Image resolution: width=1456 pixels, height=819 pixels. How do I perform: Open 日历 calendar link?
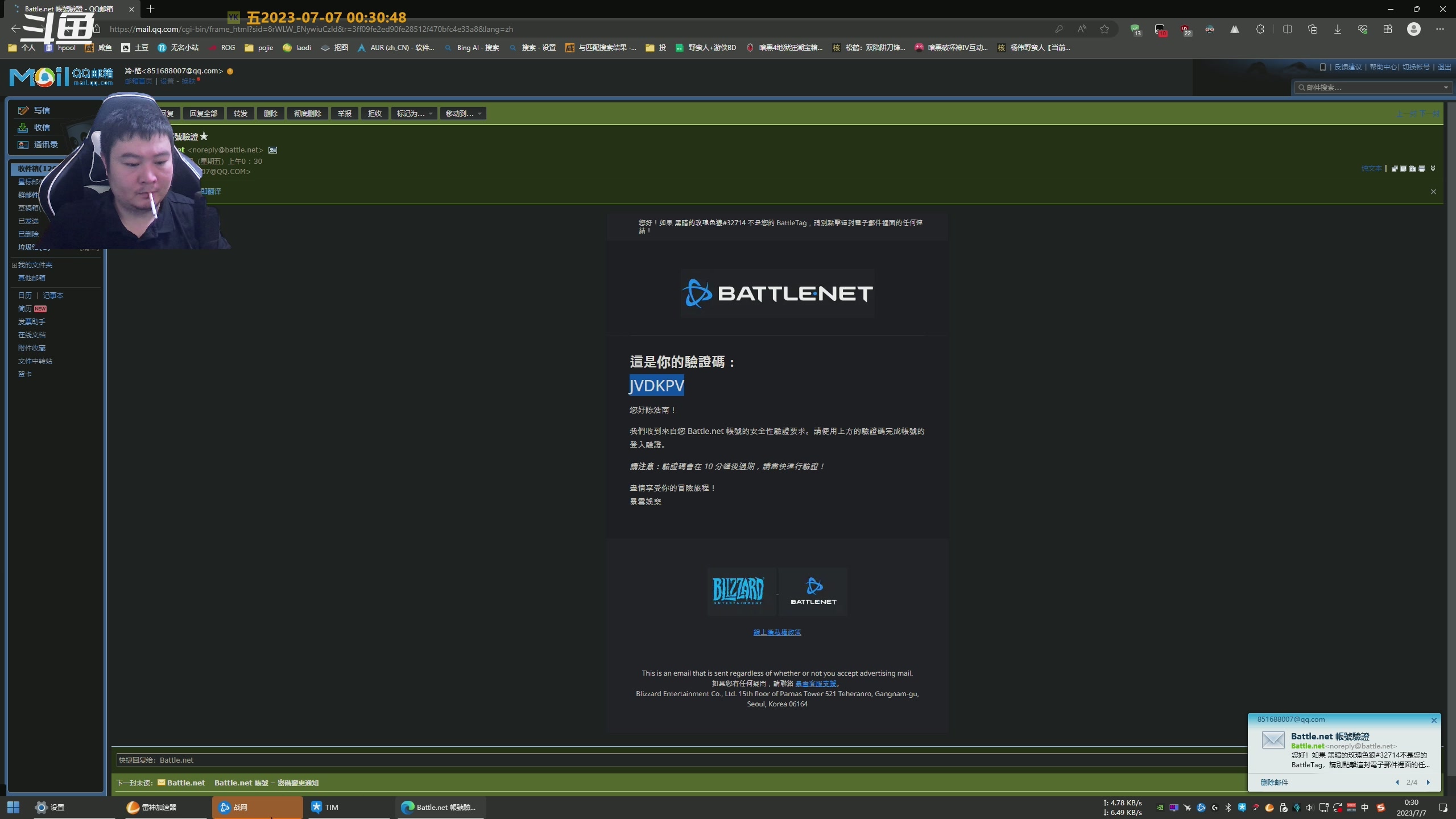[x=24, y=296]
